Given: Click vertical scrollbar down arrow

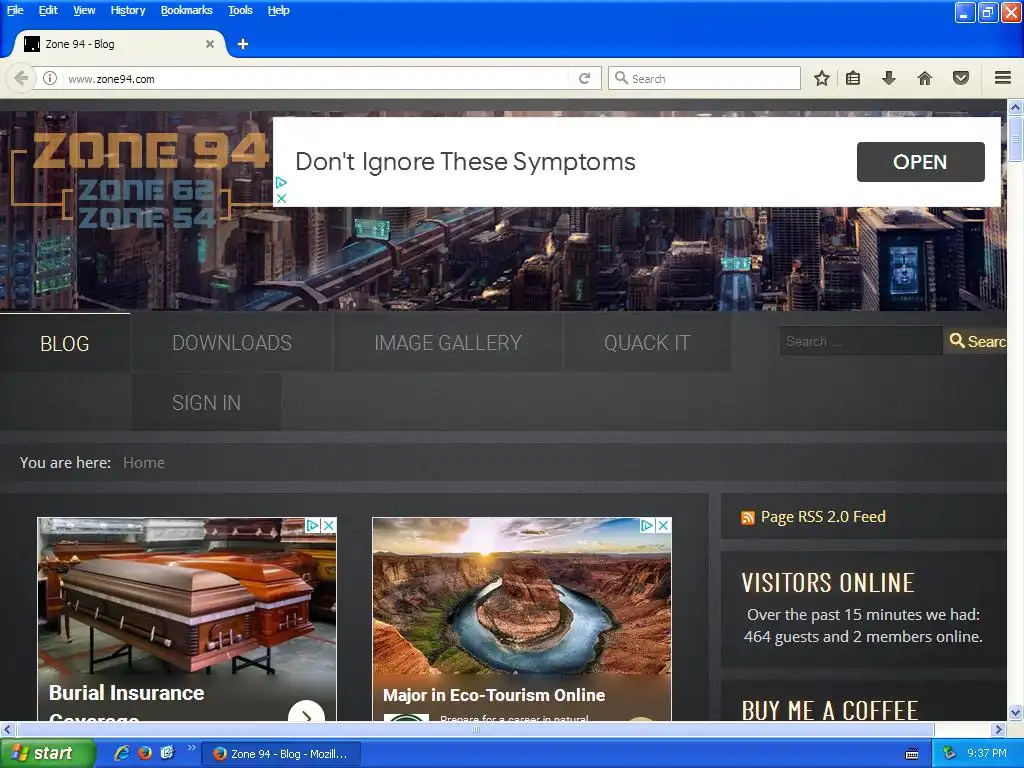Looking at the screenshot, I should [x=1015, y=712].
